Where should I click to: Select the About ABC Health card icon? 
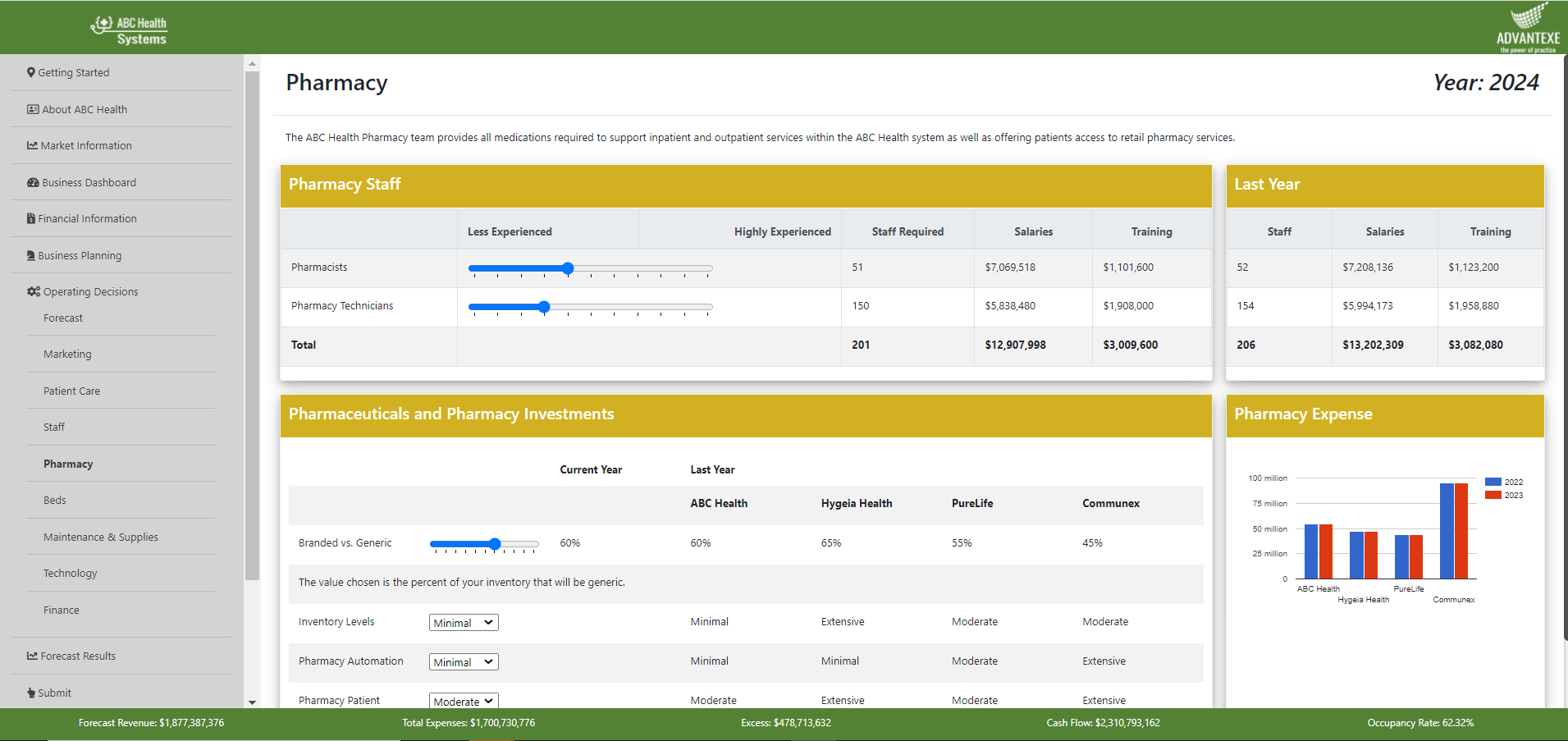(30, 108)
